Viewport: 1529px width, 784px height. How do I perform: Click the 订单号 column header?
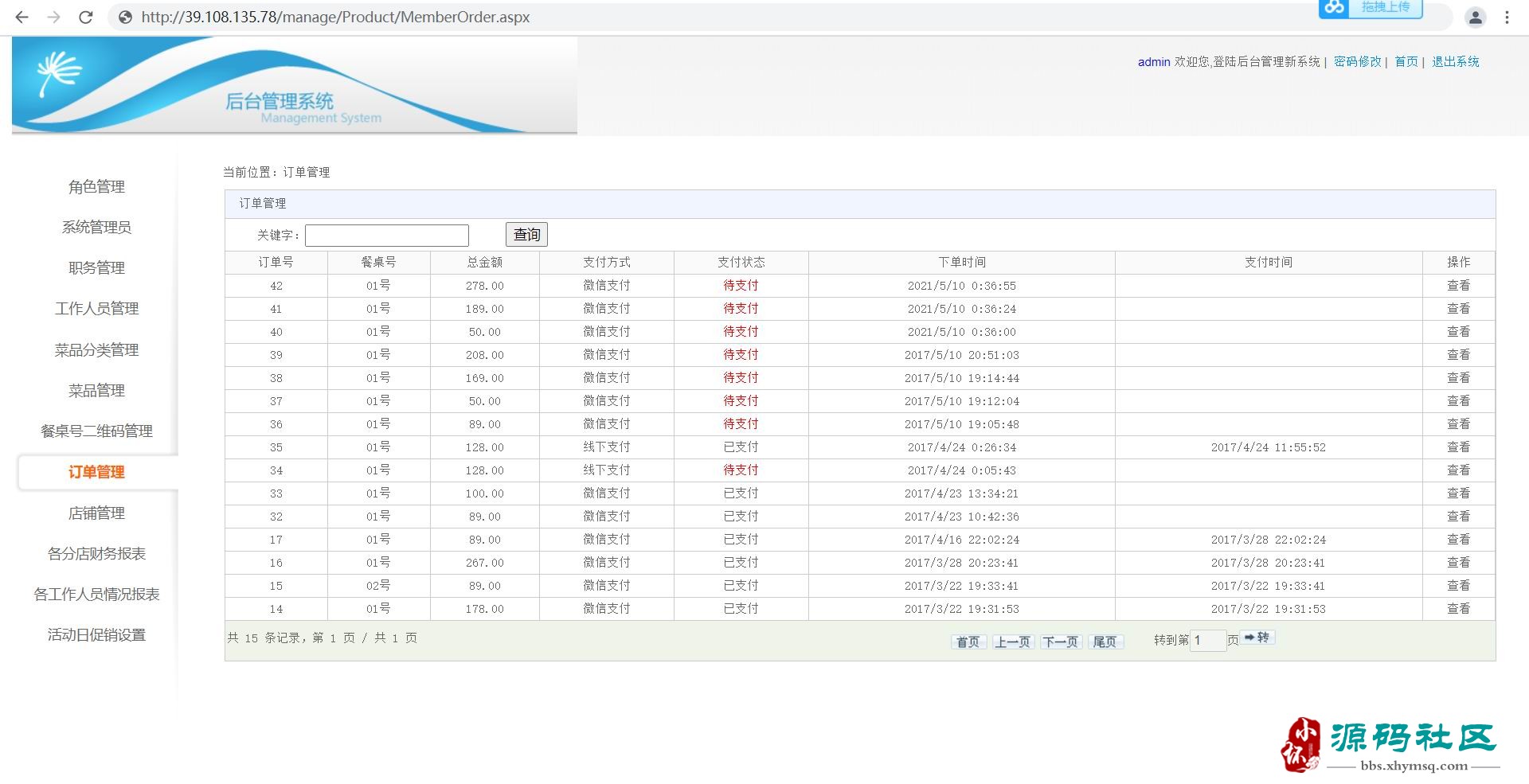[x=276, y=262]
